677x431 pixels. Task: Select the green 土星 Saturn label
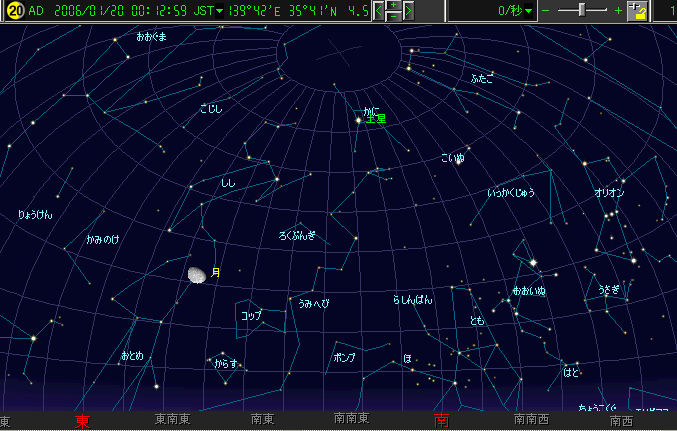click(x=376, y=119)
